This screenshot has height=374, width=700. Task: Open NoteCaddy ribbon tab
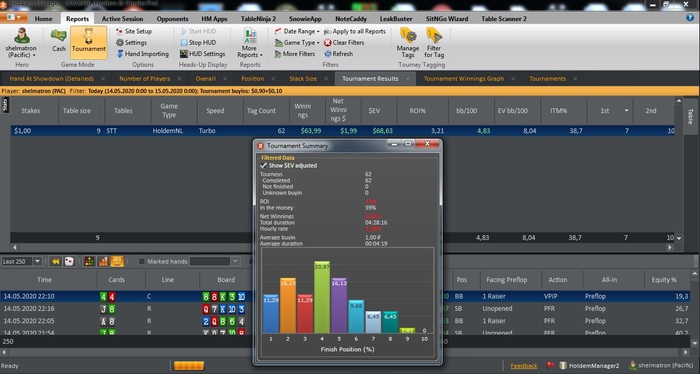351,19
